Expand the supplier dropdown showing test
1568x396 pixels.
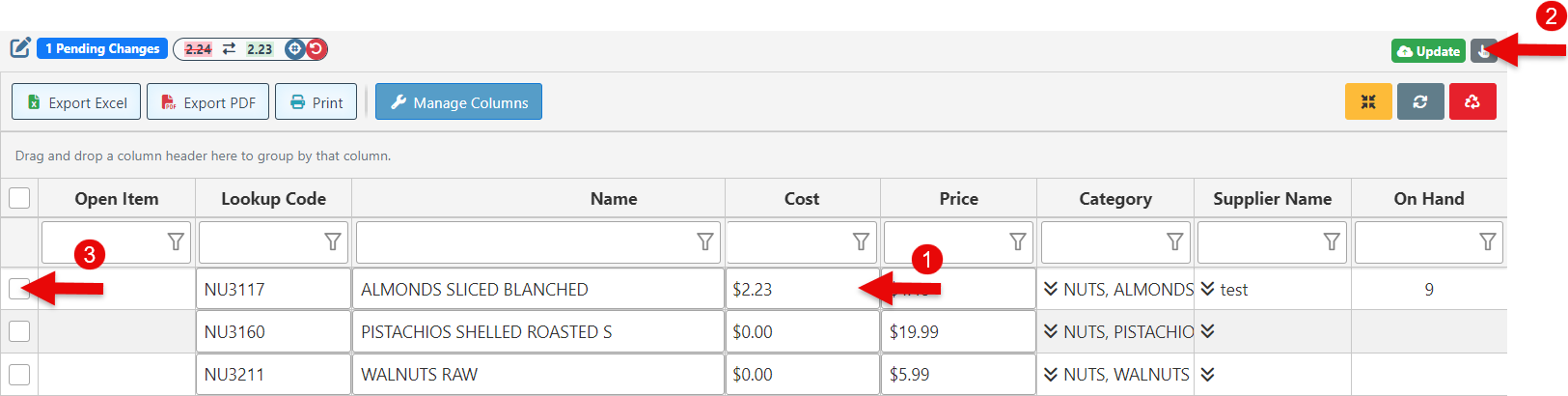pos(1208,289)
